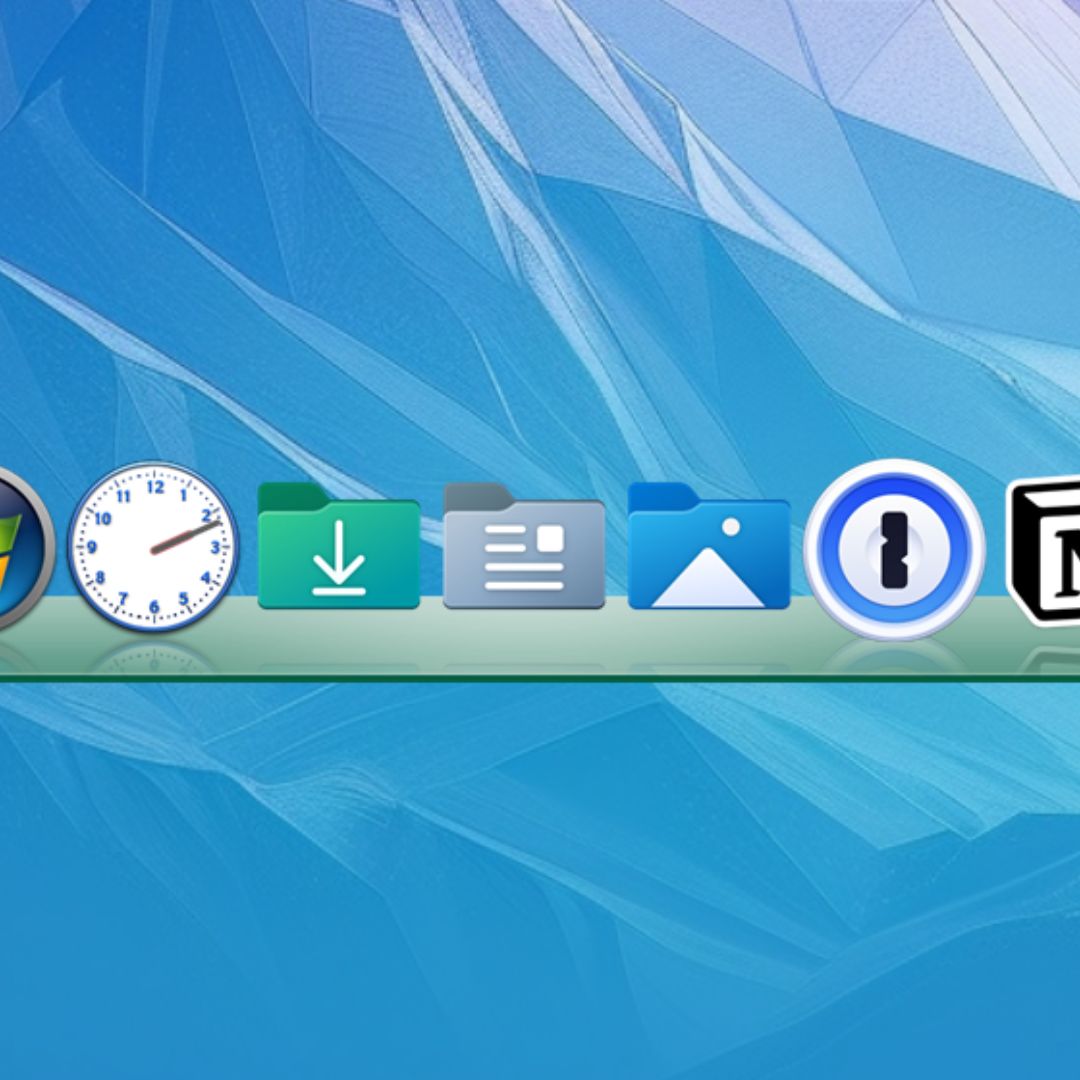Open the gray Documents folder
This screenshot has width=1080, height=1080.
click(x=524, y=546)
